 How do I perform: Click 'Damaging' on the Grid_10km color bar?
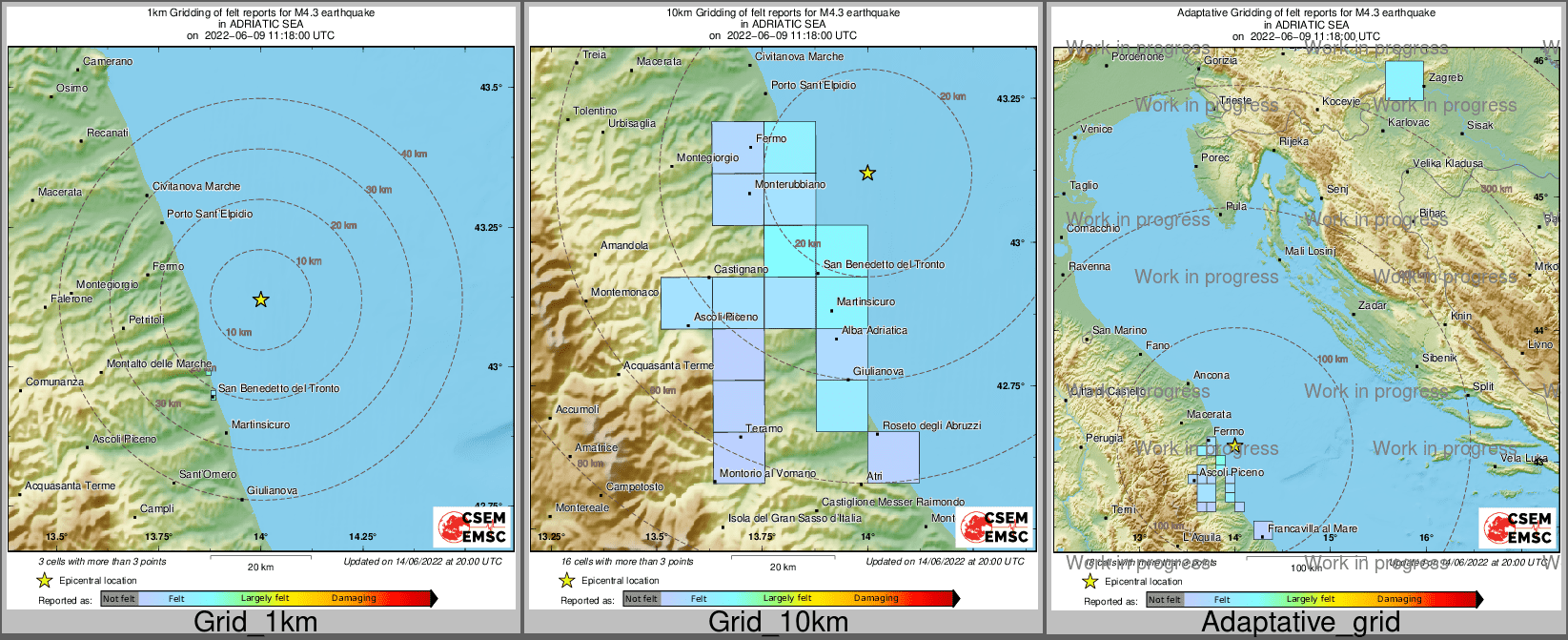pyautogui.click(x=876, y=598)
